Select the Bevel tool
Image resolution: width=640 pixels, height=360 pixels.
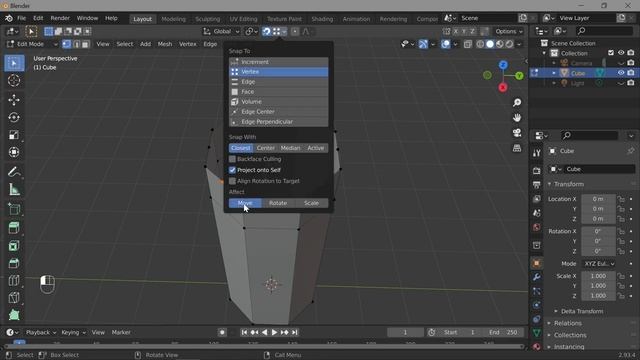[x=14, y=263]
